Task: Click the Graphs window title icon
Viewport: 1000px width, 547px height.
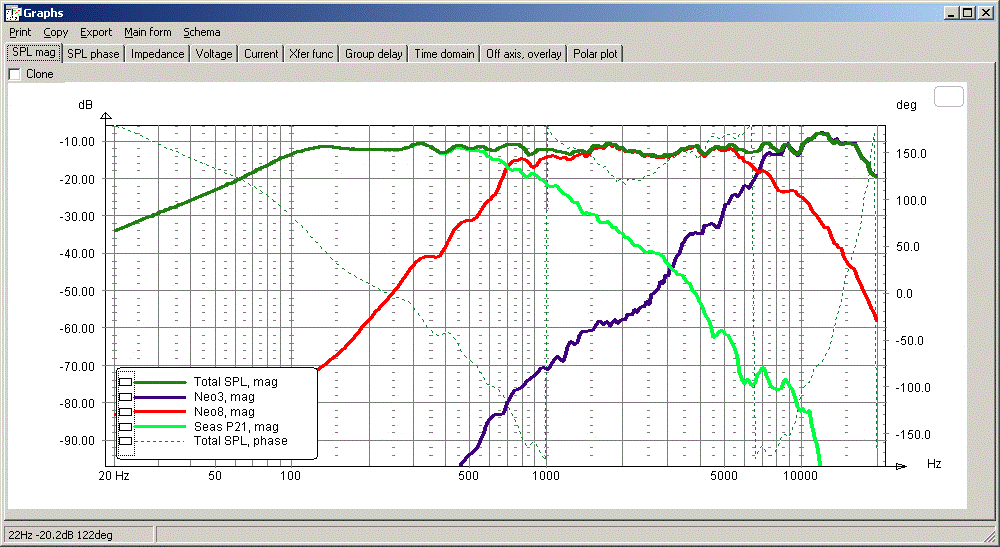Action: pos(12,12)
